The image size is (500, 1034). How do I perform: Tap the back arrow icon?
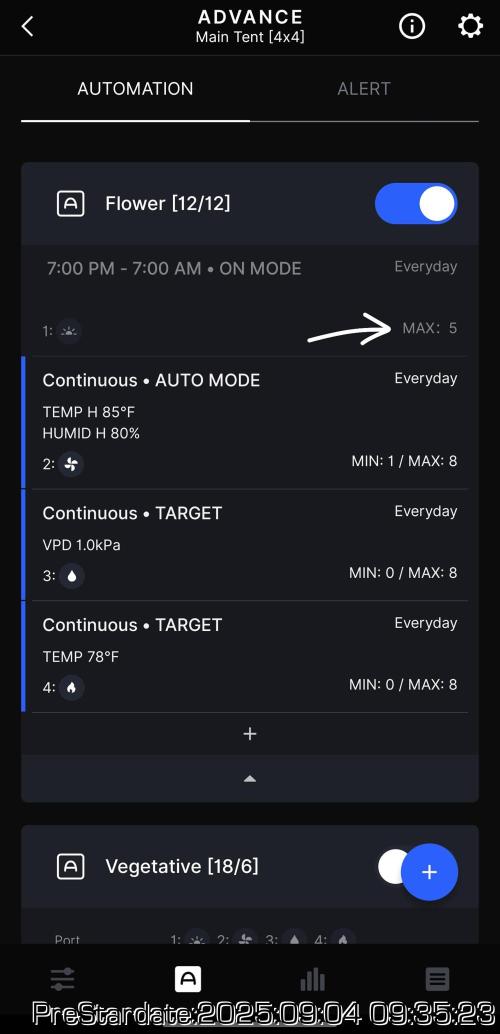coord(27,27)
